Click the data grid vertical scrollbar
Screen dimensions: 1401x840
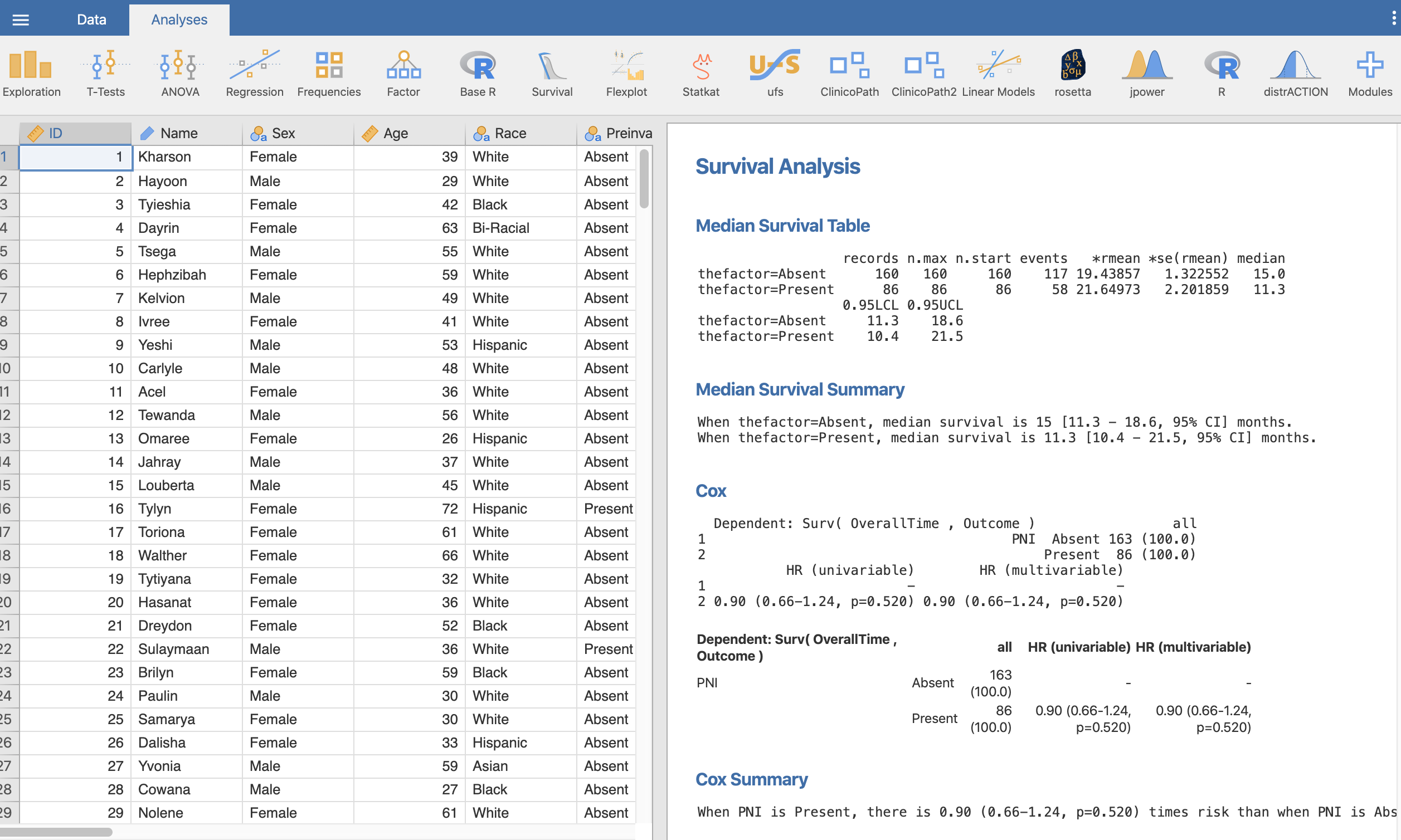click(x=644, y=179)
